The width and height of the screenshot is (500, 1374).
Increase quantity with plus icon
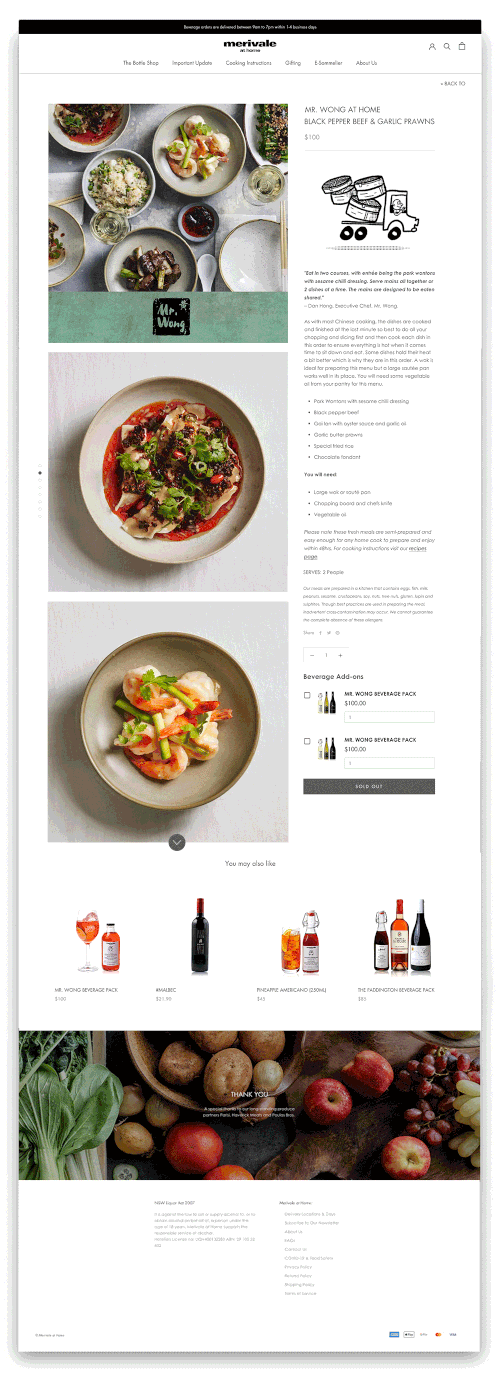click(x=340, y=655)
